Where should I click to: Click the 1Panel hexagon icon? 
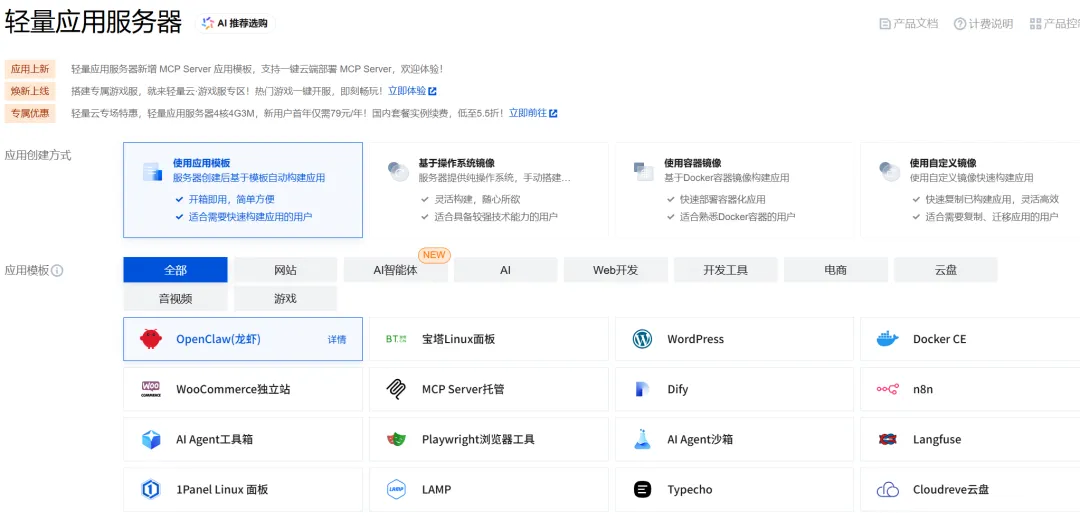click(x=151, y=489)
